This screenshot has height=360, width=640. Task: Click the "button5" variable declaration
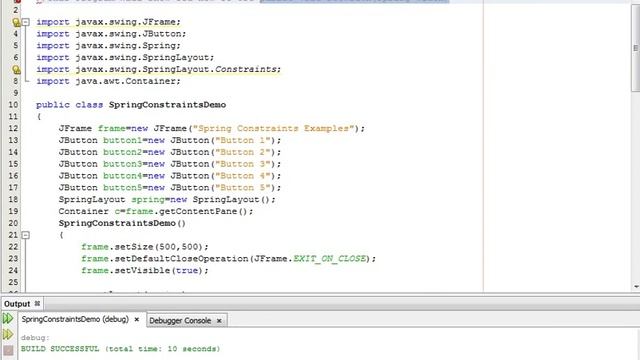point(122,188)
